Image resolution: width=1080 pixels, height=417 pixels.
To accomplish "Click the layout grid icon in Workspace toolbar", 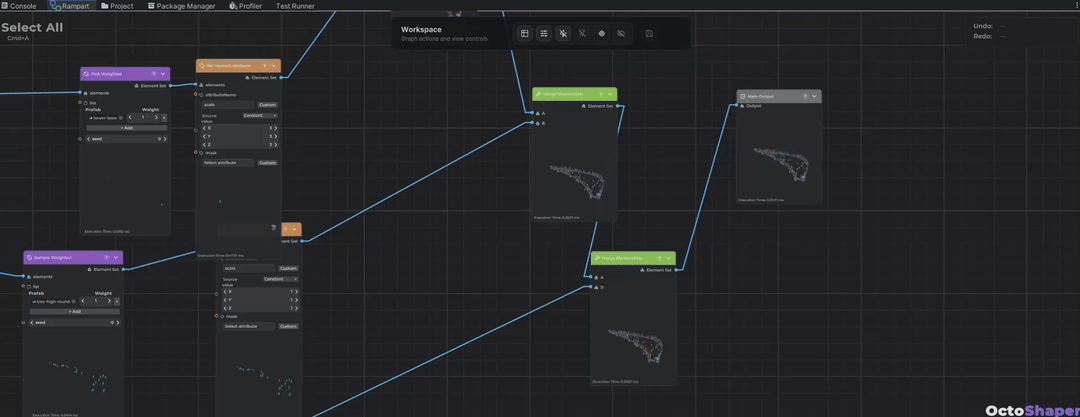I will point(524,33).
